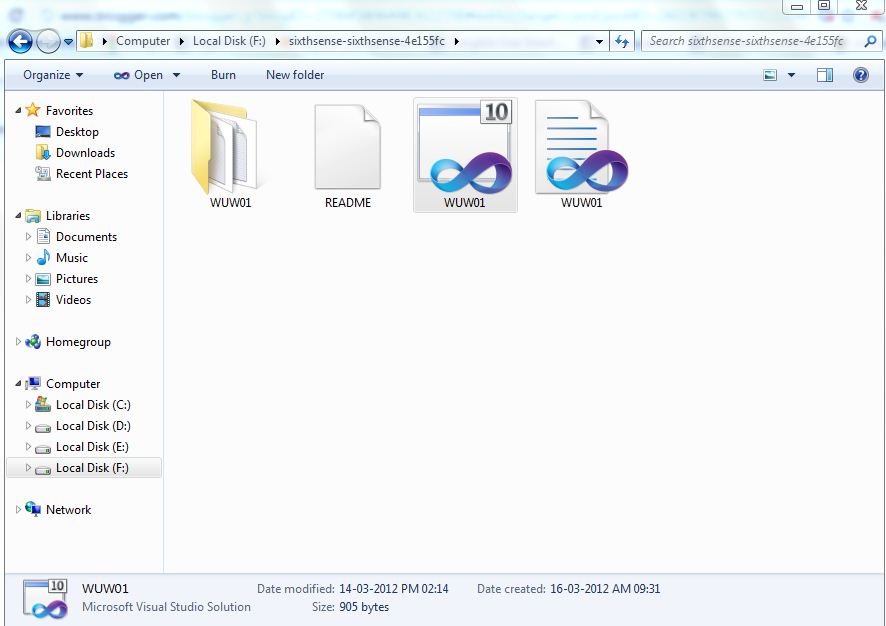
Task: Select Libraries in the navigation pane
Action: point(68,216)
